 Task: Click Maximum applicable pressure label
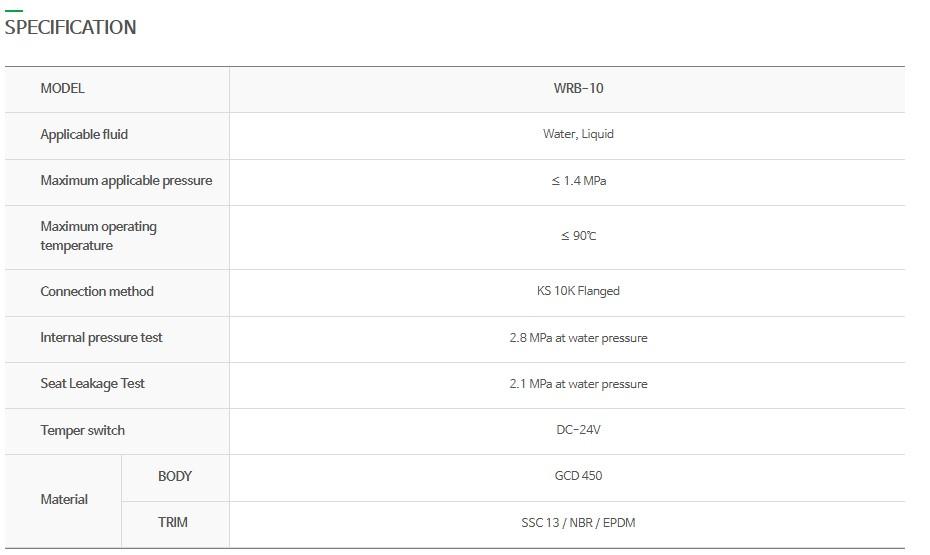126,181
